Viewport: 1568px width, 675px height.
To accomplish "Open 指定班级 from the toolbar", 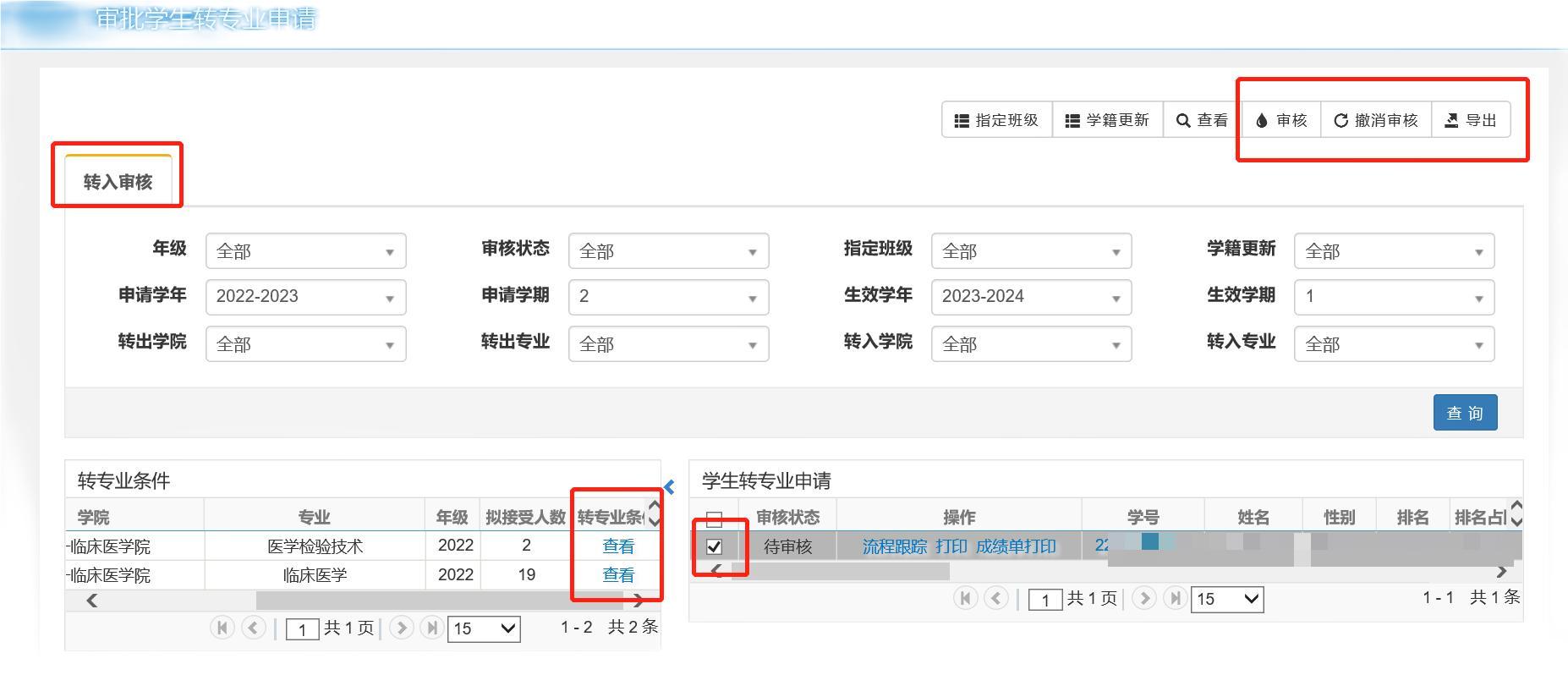I will pos(996,120).
